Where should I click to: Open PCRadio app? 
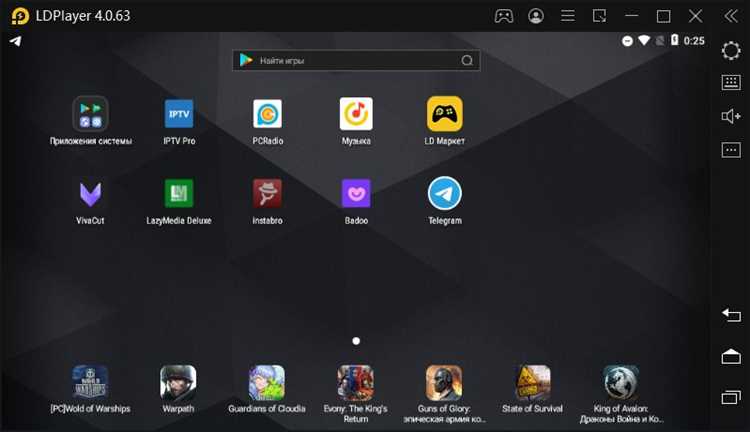coord(267,114)
